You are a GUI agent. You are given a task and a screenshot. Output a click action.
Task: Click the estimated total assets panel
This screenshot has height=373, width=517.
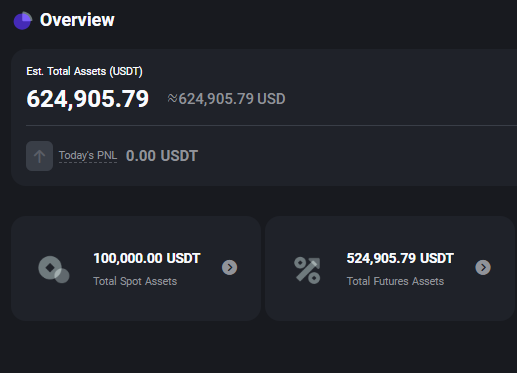pyautogui.click(x=264, y=117)
